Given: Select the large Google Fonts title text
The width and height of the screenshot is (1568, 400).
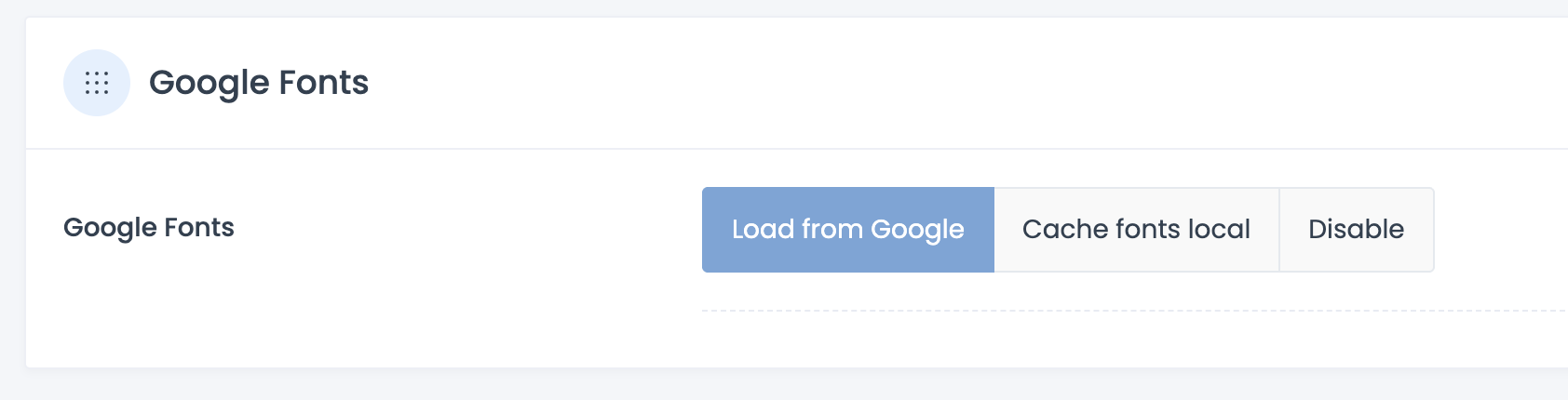Looking at the screenshot, I should tap(259, 83).
